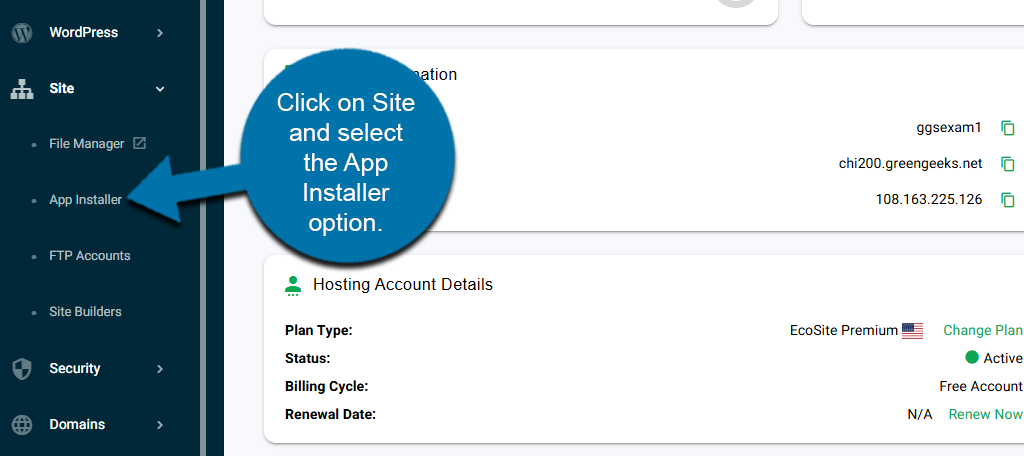Copy the username ggsexam1
The width and height of the screenshot is (1024, 456).
[1008, 128]
